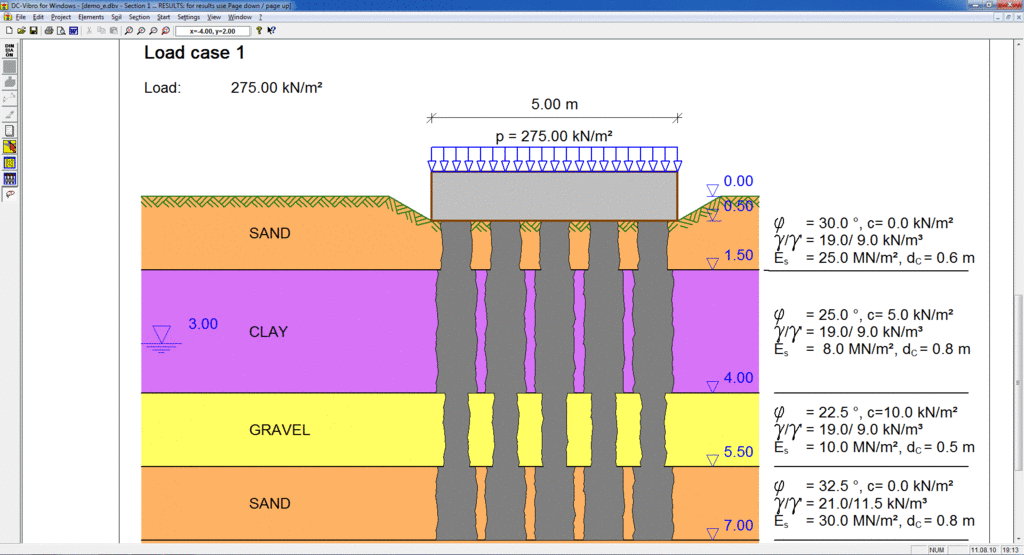Image resolution: width=1024 pixels, height=555 pixels.
Task: Click the DIM dimension icon in left sidebar
Action: (10, 50)
